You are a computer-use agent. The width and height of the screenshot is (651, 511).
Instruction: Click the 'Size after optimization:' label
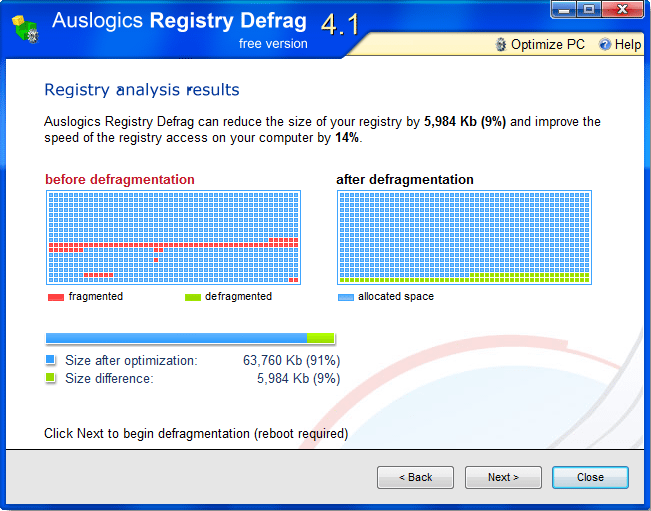(131, 360)
